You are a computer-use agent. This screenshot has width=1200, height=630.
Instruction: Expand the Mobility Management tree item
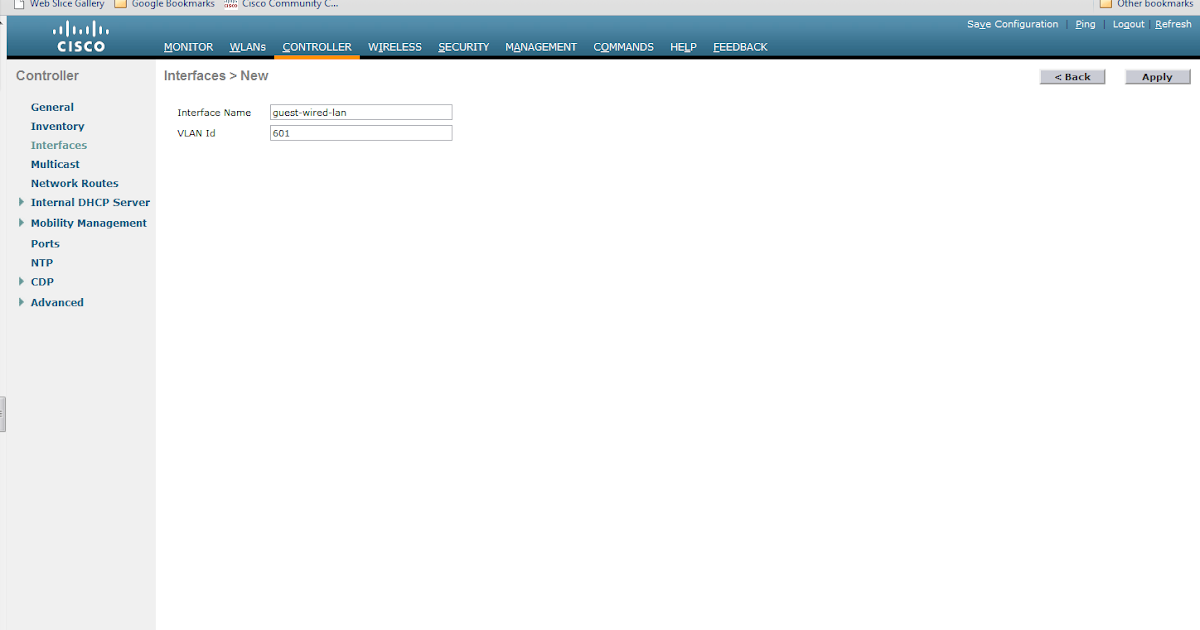(x=89, y=222)
